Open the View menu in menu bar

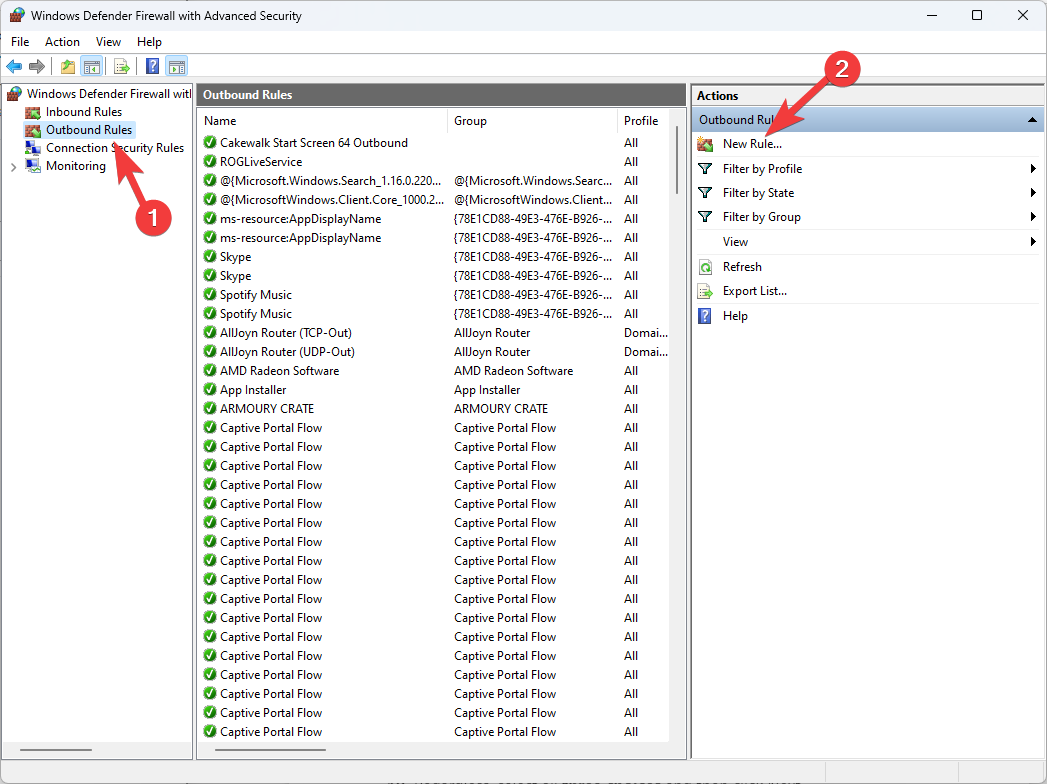(x=108, y=42)
